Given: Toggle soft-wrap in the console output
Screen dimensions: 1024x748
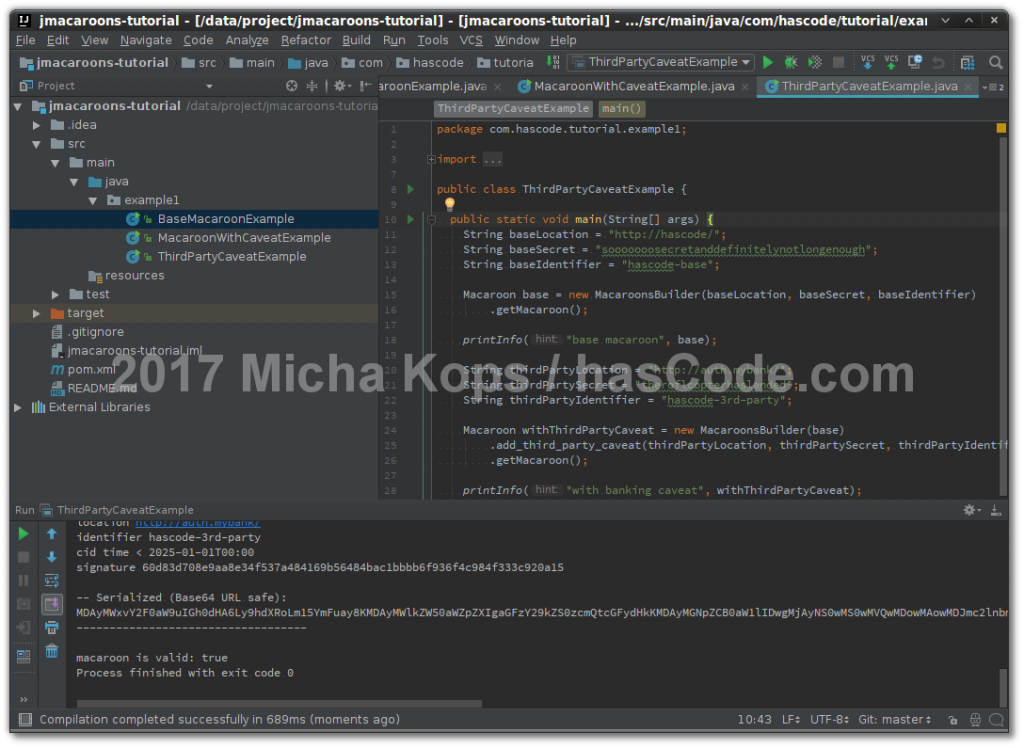Looking at the screenshot, I should [x=53, y=580].
